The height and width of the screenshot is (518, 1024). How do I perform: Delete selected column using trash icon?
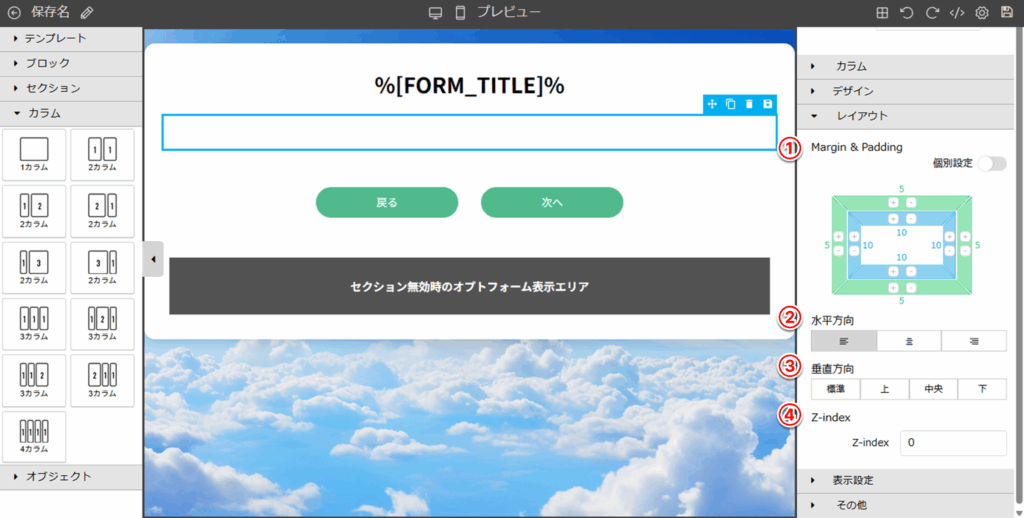coord(749,104)
